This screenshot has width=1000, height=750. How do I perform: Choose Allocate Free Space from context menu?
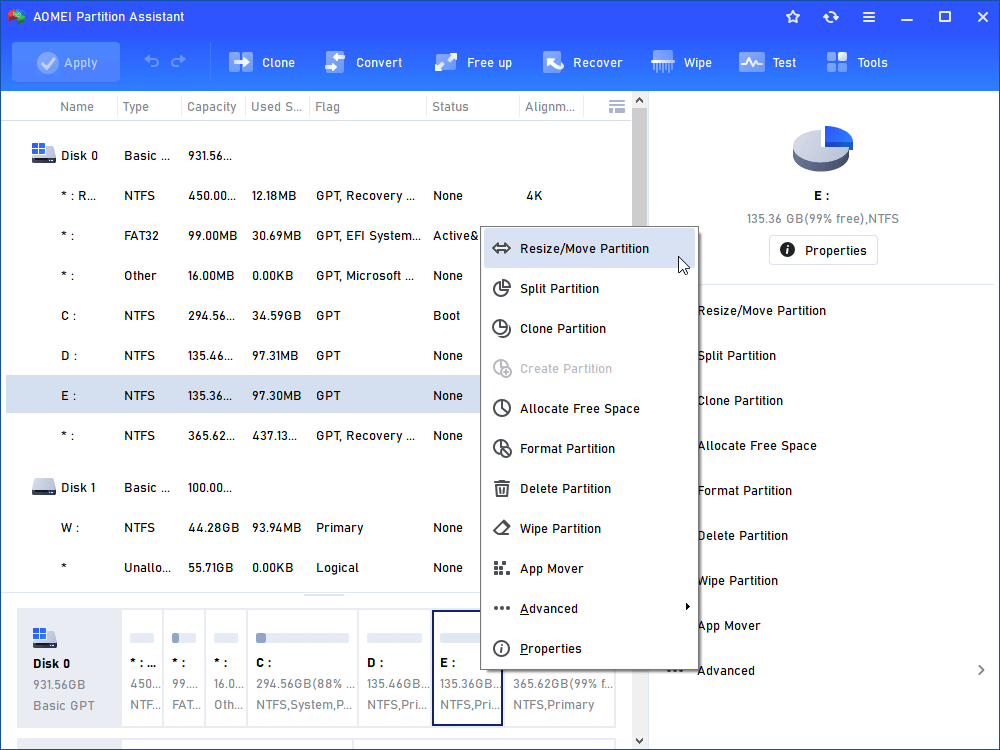tap(589, 409)
